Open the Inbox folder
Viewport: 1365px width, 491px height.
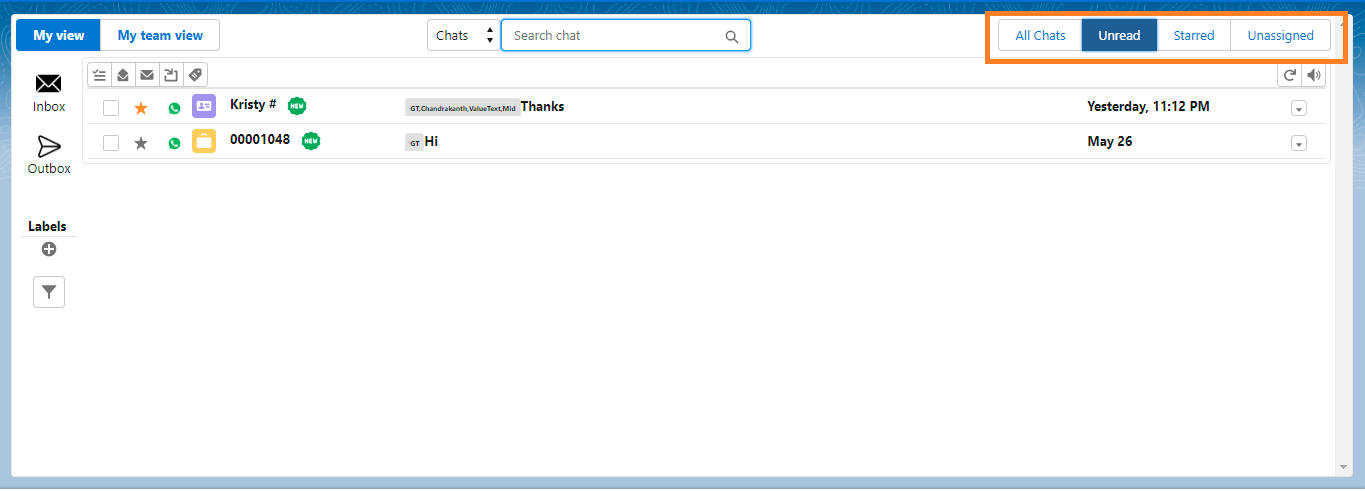pyautogui.click(x=49, y=93)
